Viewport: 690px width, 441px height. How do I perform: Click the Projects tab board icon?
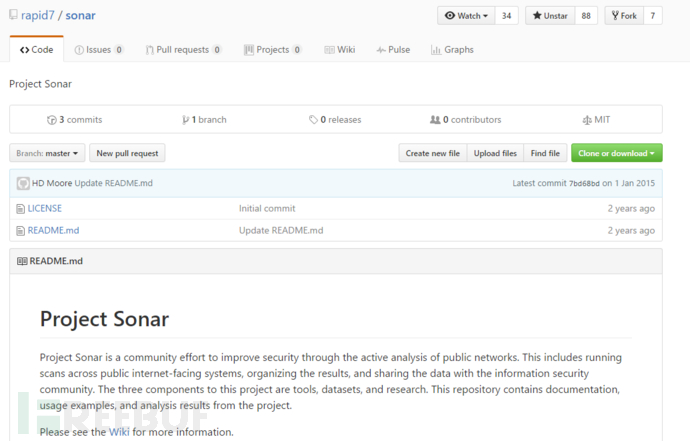click(249, 50)
